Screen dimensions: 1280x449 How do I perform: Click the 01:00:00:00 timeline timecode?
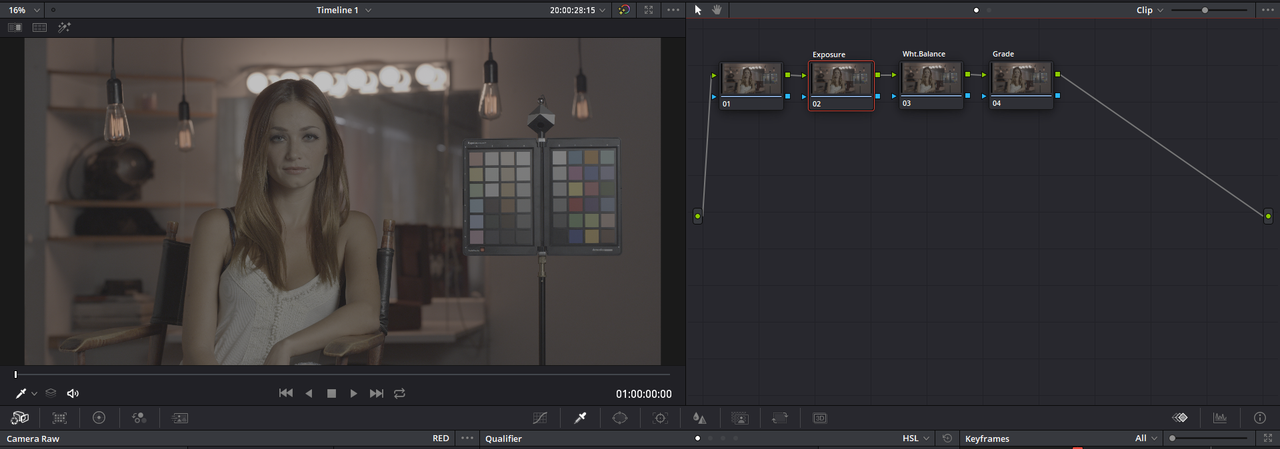coord(644,394)
